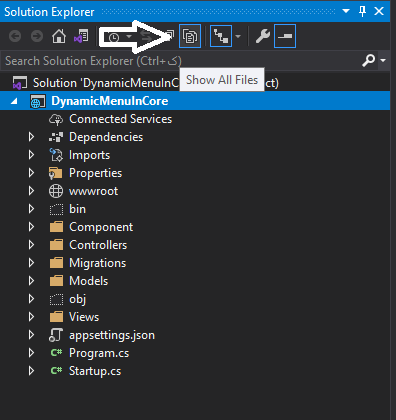Viewport: 396px width, 420px height.
Task: Click the Migrations folder icon
Action: click(56, 263)
